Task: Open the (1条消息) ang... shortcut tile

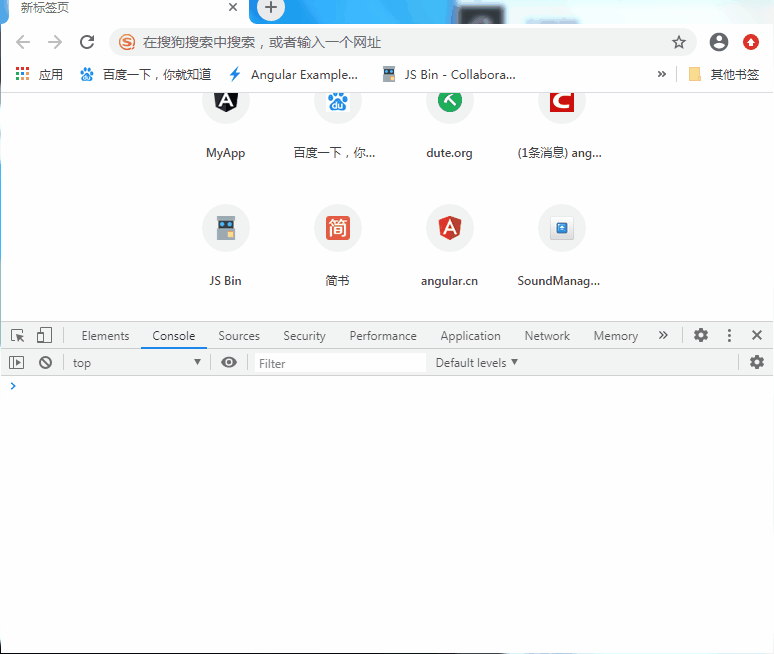Action: click(x=562, y=126)
